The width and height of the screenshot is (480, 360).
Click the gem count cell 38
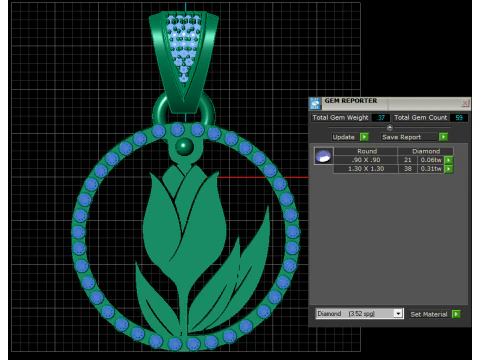tap(408, 169)
